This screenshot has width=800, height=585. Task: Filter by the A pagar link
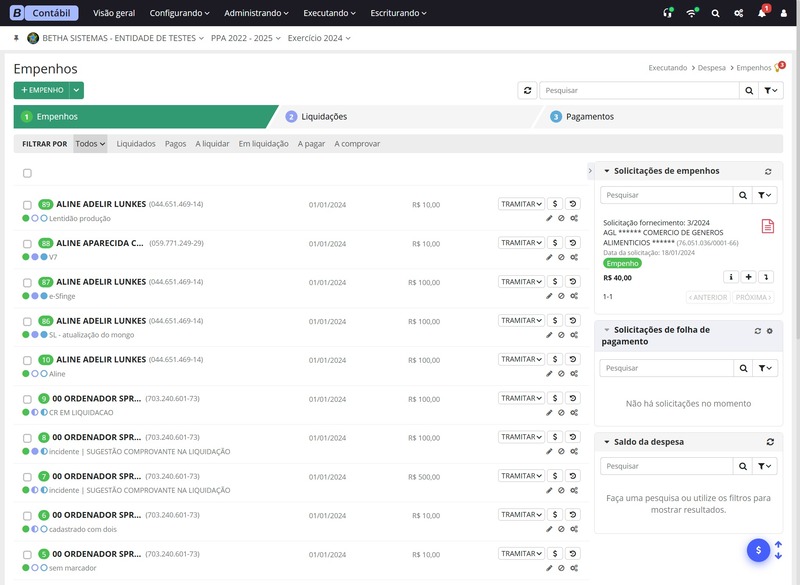click(x=311, y=144)
